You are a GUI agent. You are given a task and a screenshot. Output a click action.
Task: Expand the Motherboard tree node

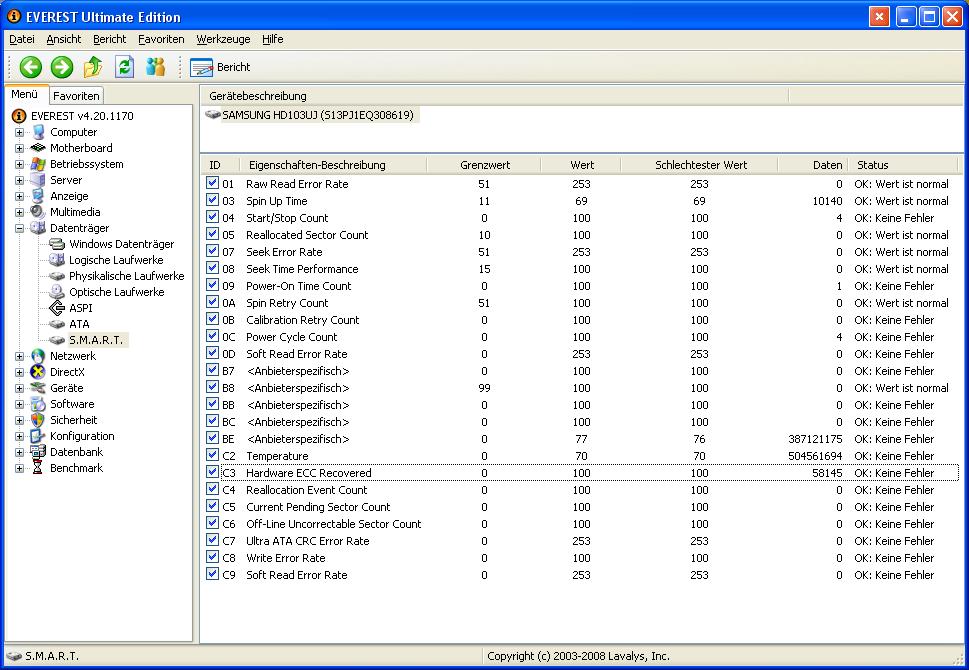(x=20, y=148)
